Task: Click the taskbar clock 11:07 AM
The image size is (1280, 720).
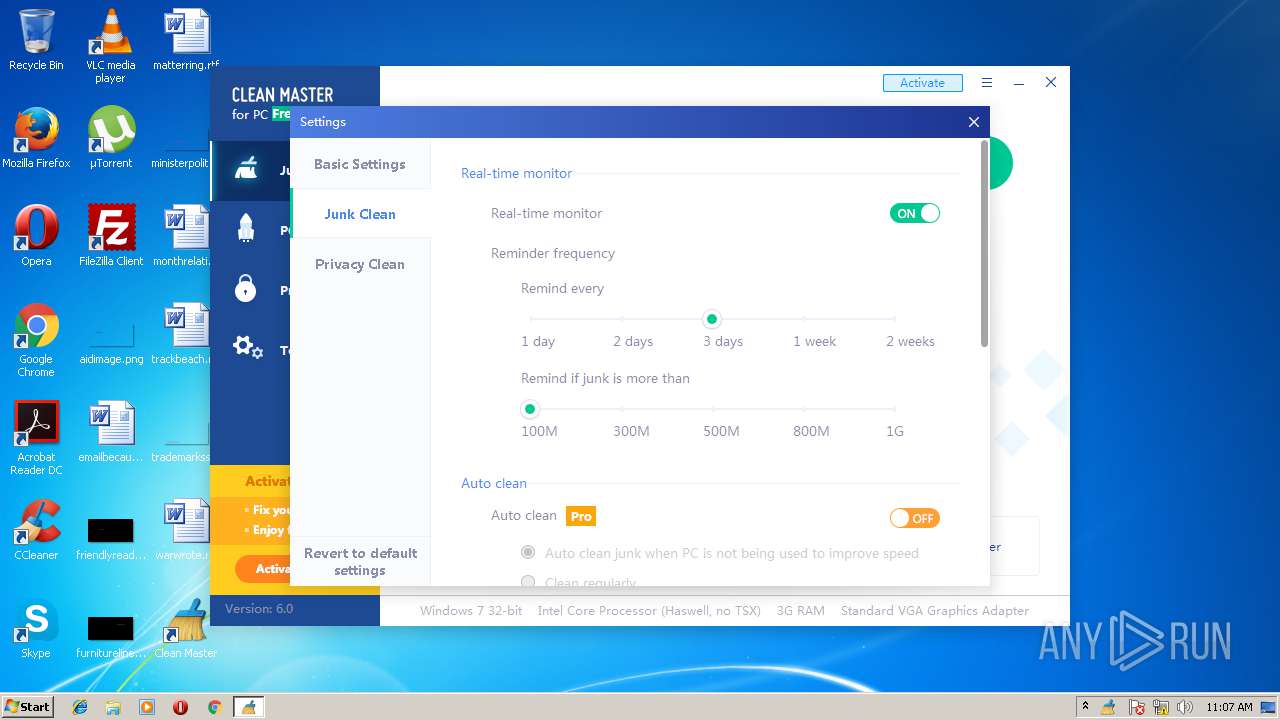Action: click(x=1229, y=707)
